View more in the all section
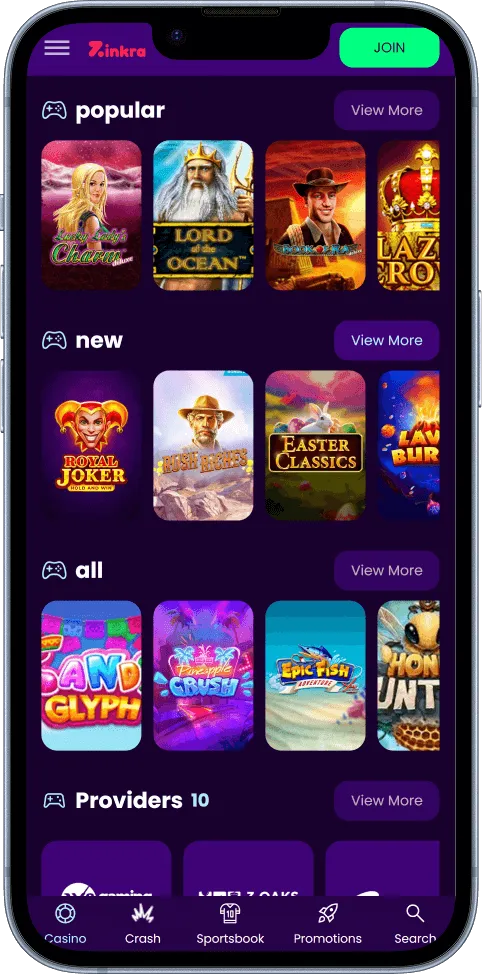 click(x=387, y=570)
